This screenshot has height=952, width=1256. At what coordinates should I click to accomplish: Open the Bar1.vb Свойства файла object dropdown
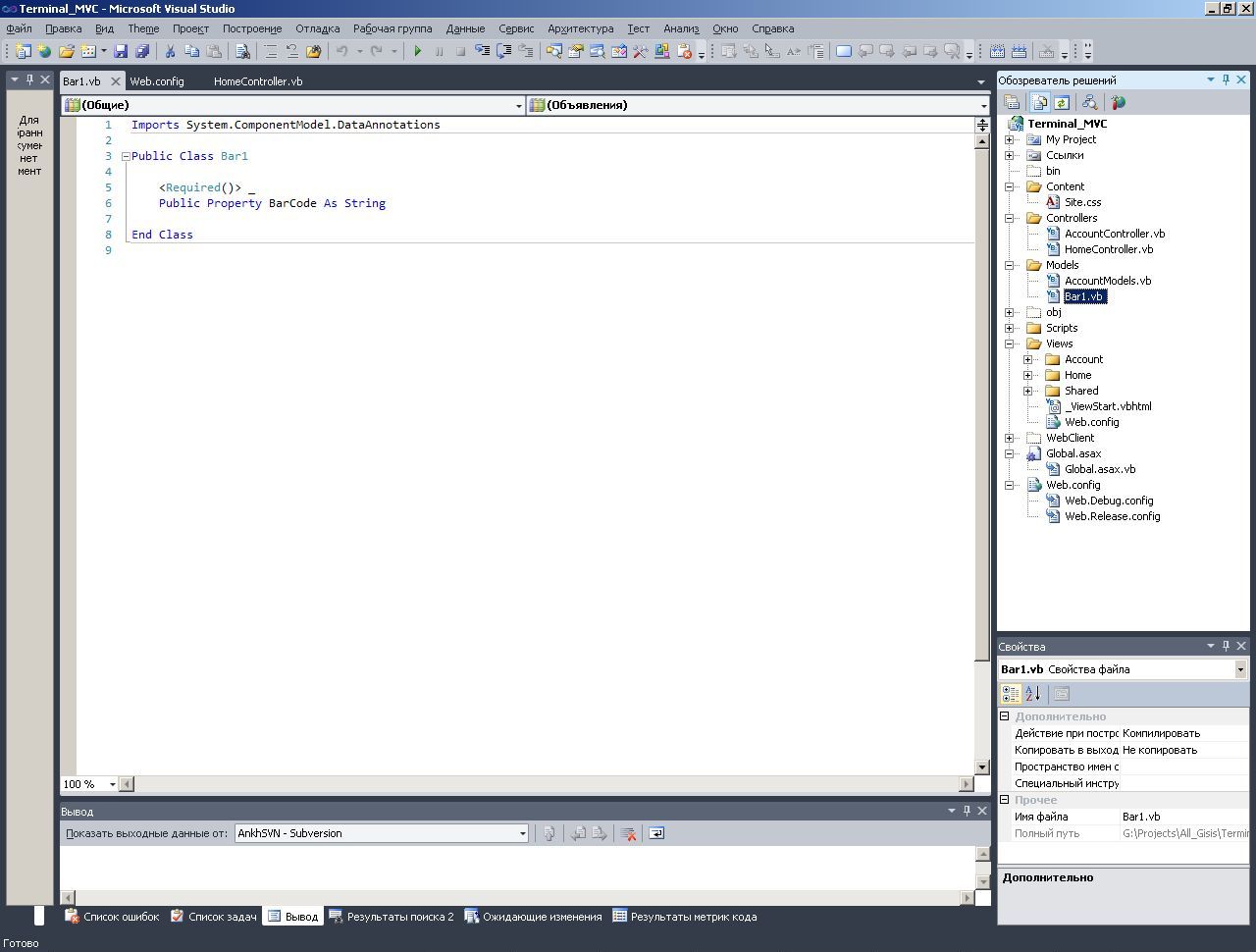point(1240,669)
